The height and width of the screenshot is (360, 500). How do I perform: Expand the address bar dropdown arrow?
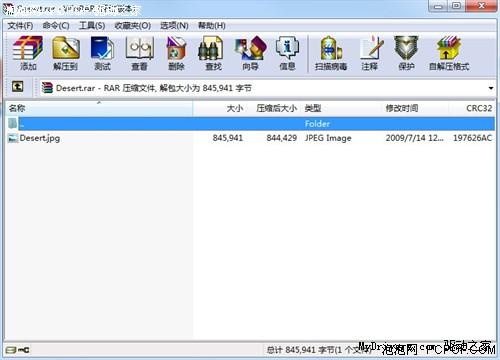click(x=490, y=88)
